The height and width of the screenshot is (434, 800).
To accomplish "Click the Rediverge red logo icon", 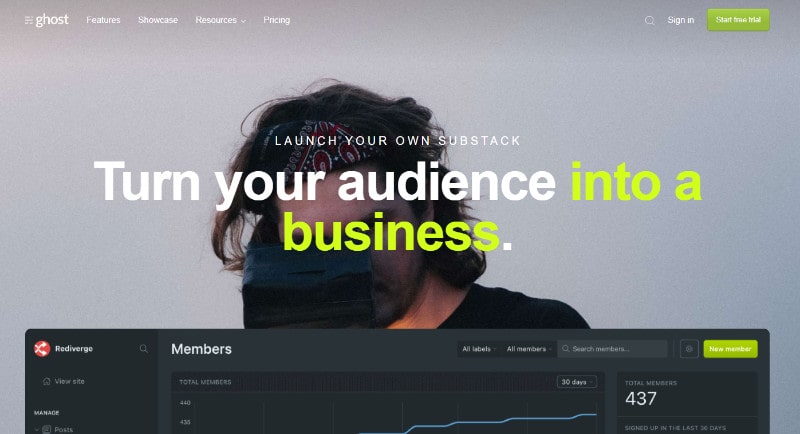I will [x=42, y=349].
